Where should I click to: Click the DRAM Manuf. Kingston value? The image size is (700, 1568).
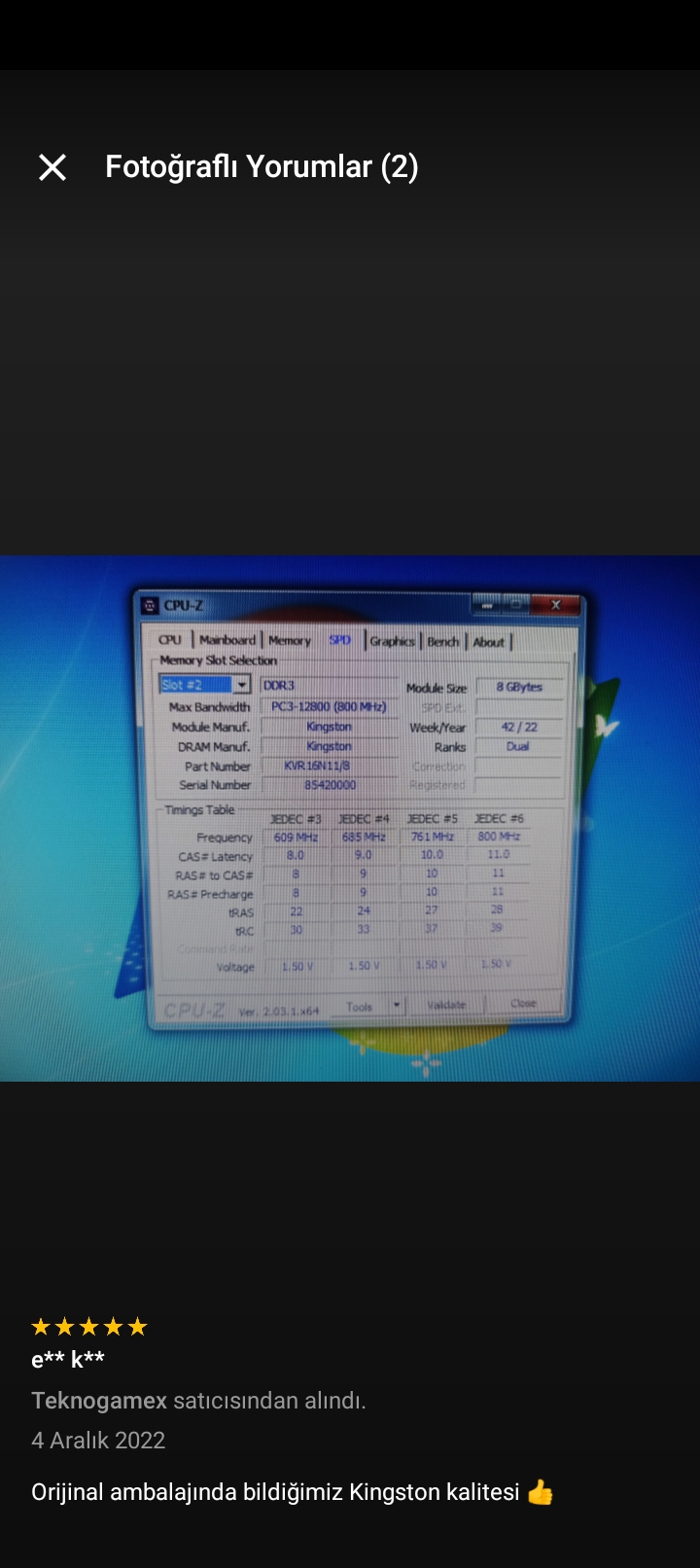click(x=329, y=746)
